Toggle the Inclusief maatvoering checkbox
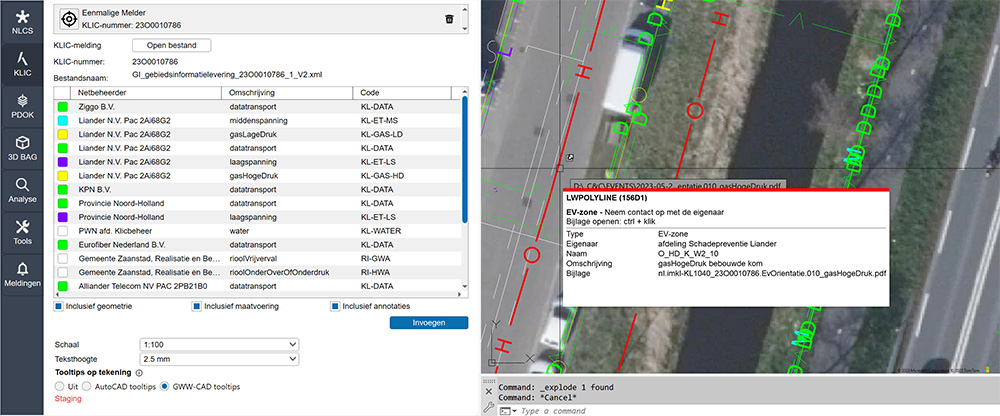 click(x=196, y=306)
